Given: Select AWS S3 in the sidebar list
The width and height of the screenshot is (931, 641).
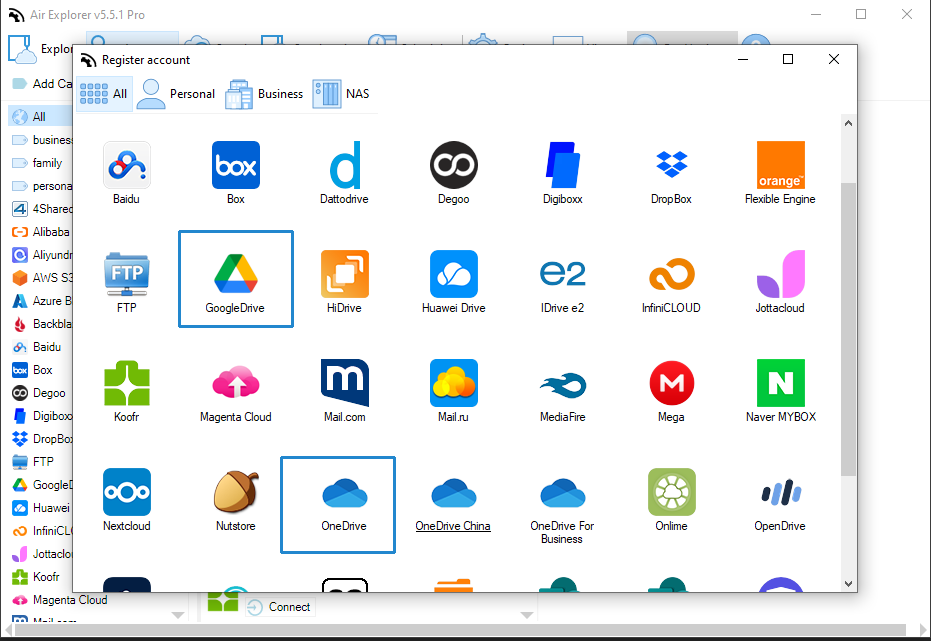Looking at the screenshot, I should [x=40, y=278].
